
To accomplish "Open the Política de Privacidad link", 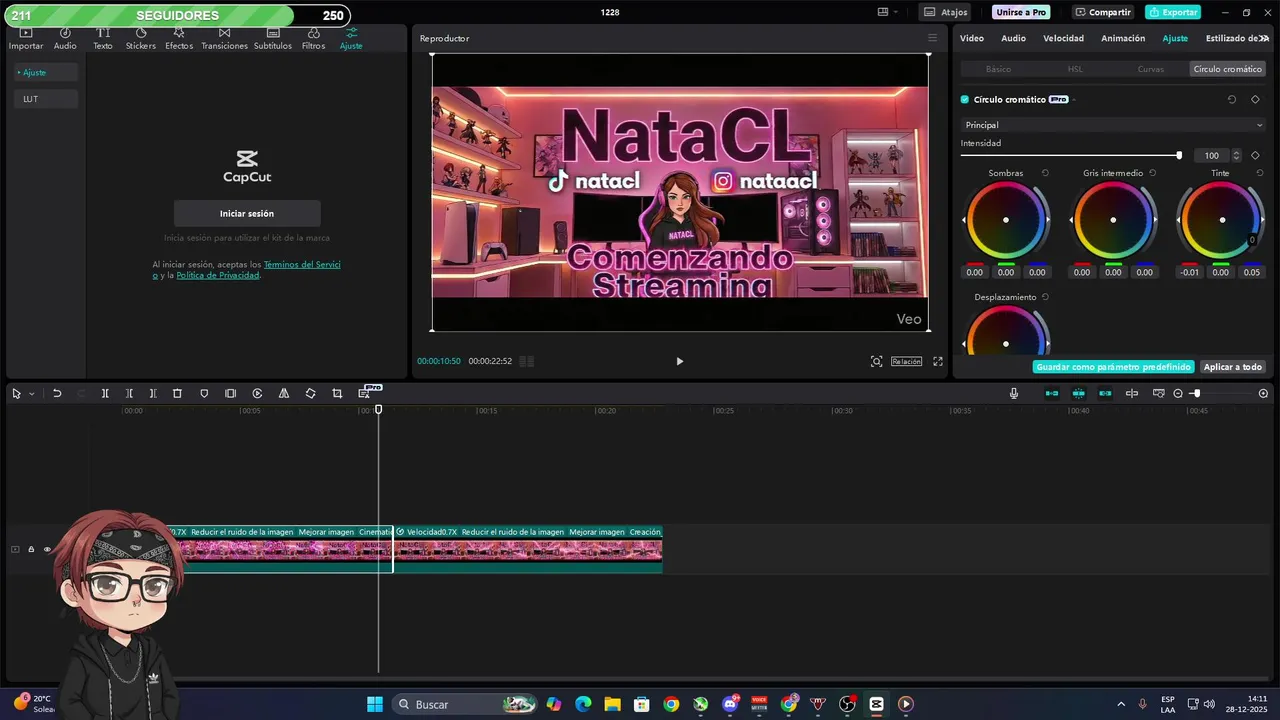I will click(x=218, y=275).
